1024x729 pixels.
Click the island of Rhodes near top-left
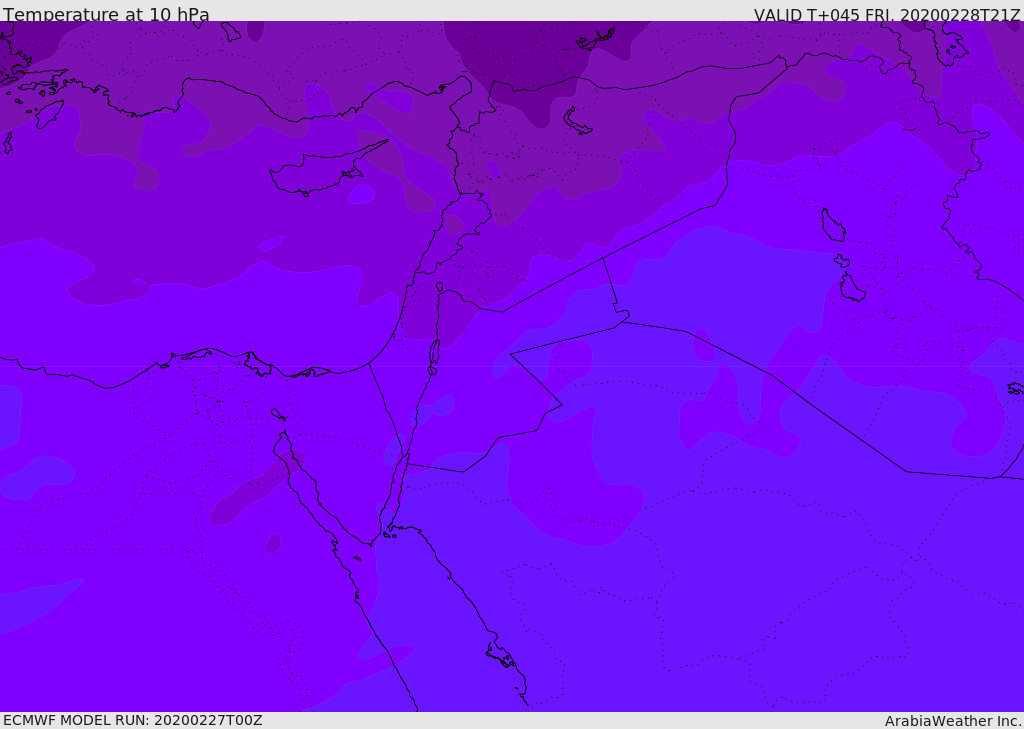point(48,114)
